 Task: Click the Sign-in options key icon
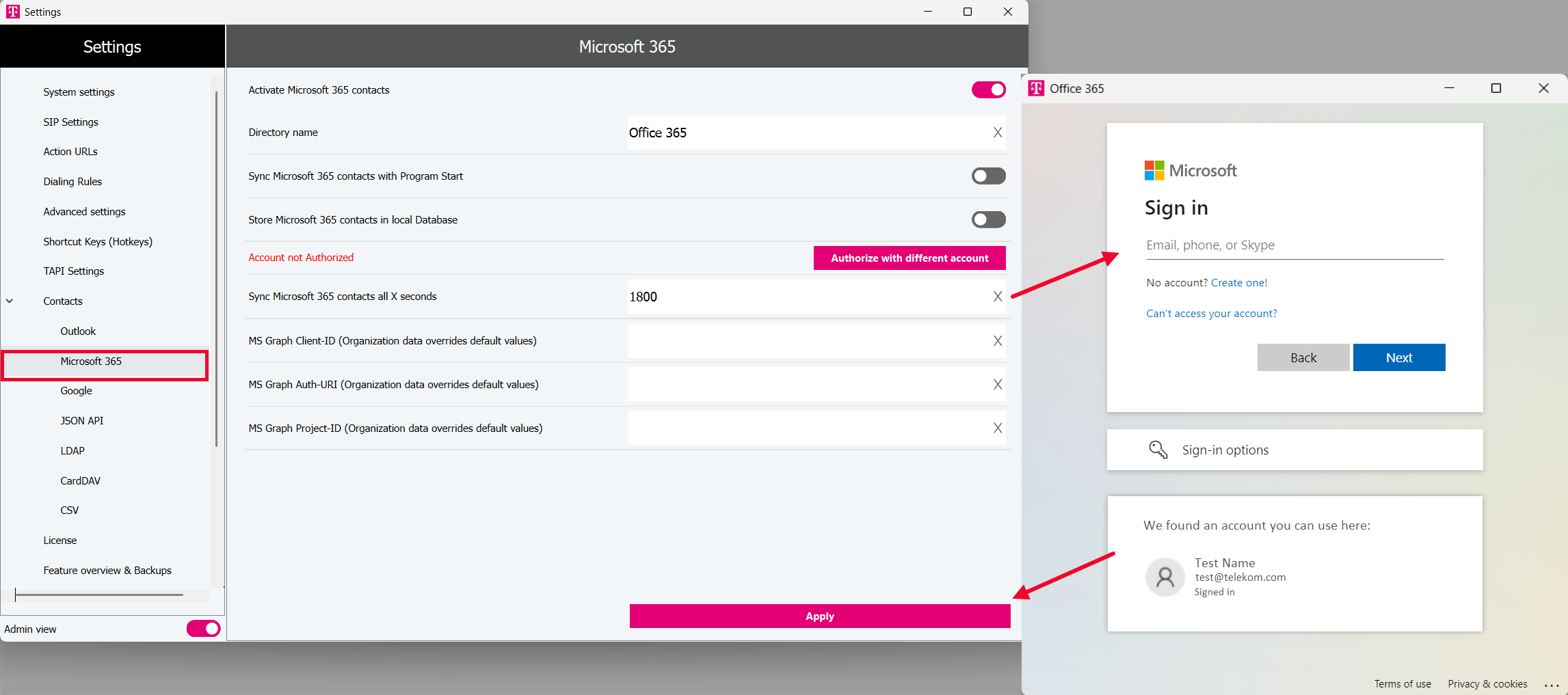1158,450
